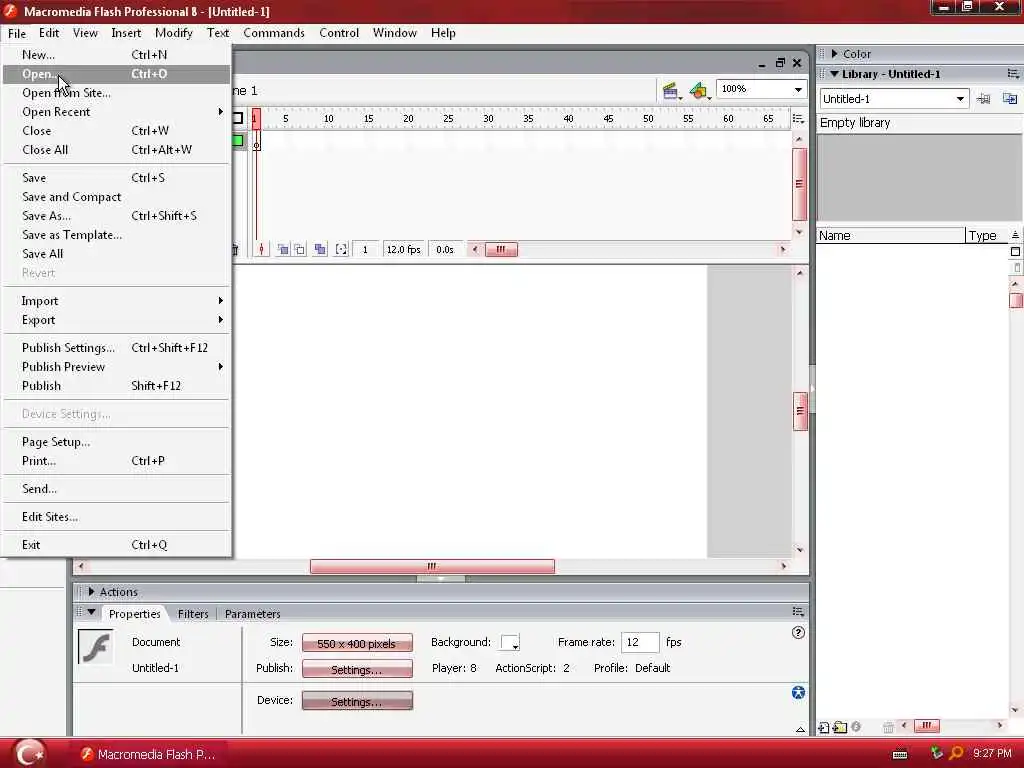Collapse Properties inspector triangle at bottom right

click(800, 729)
